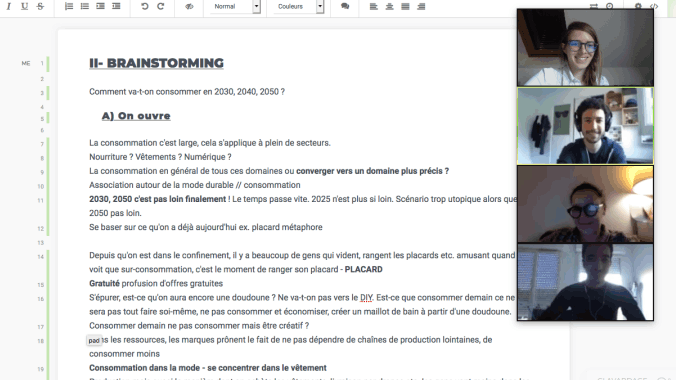Insert an ordered numbered list
Screen dimensions: 676x380
pos(69,6)
